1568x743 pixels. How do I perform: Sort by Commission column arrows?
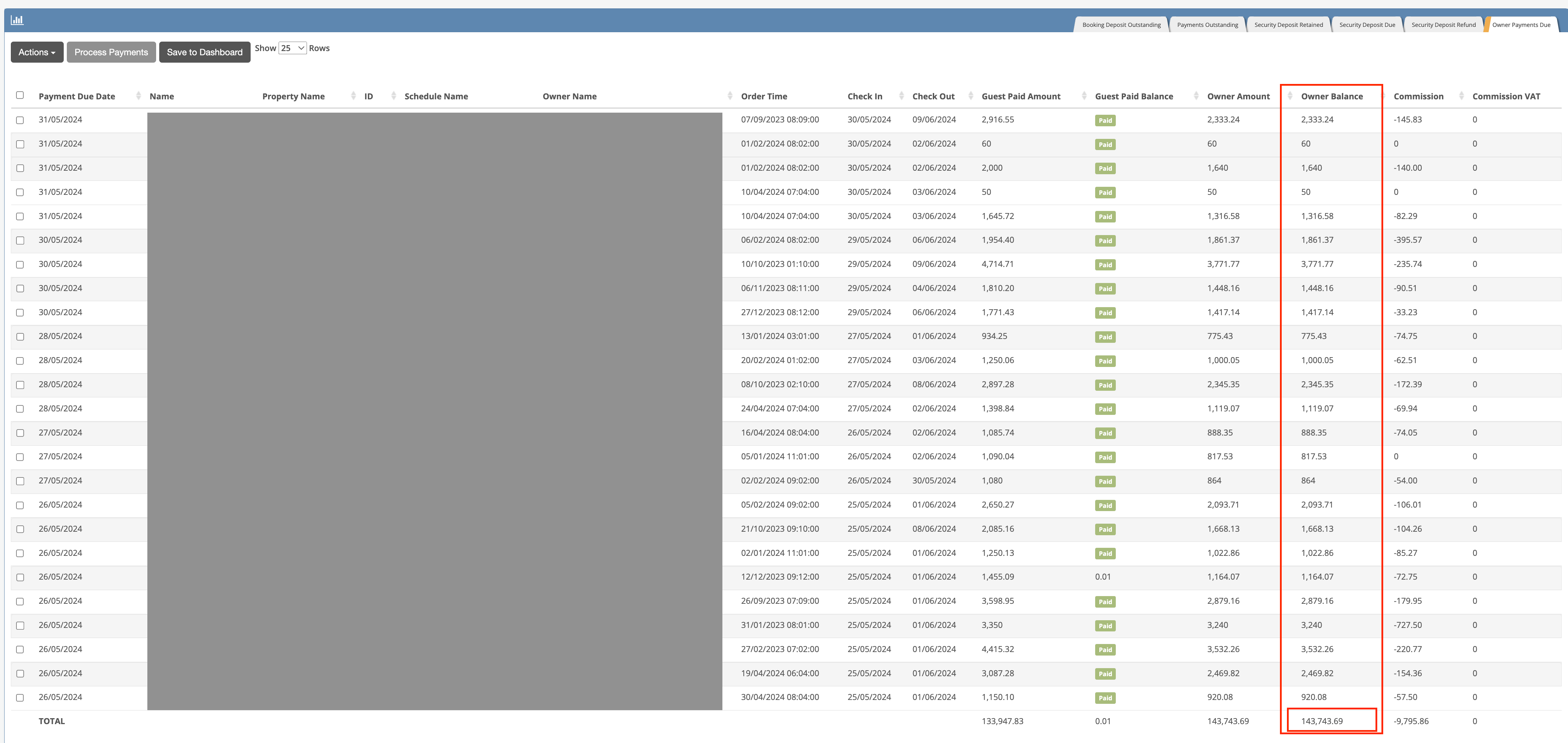point(1461,96)
